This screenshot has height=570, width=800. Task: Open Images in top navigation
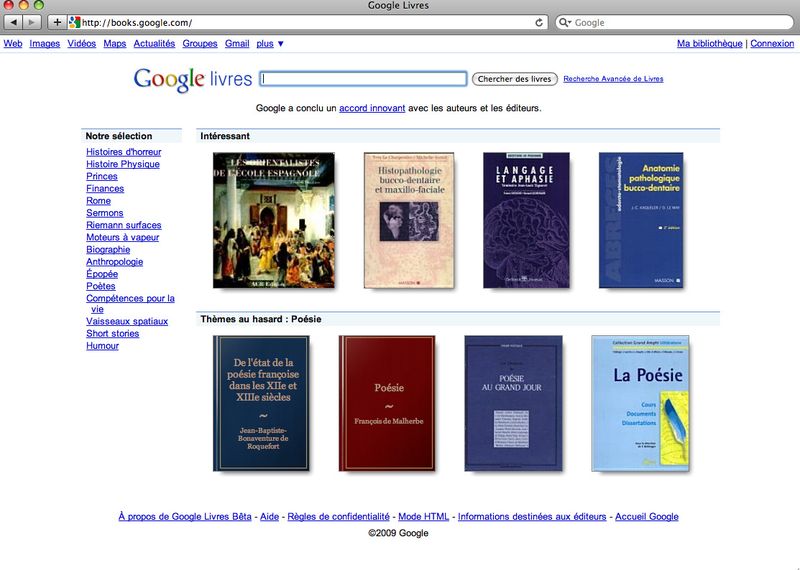[x=45, y=44]
